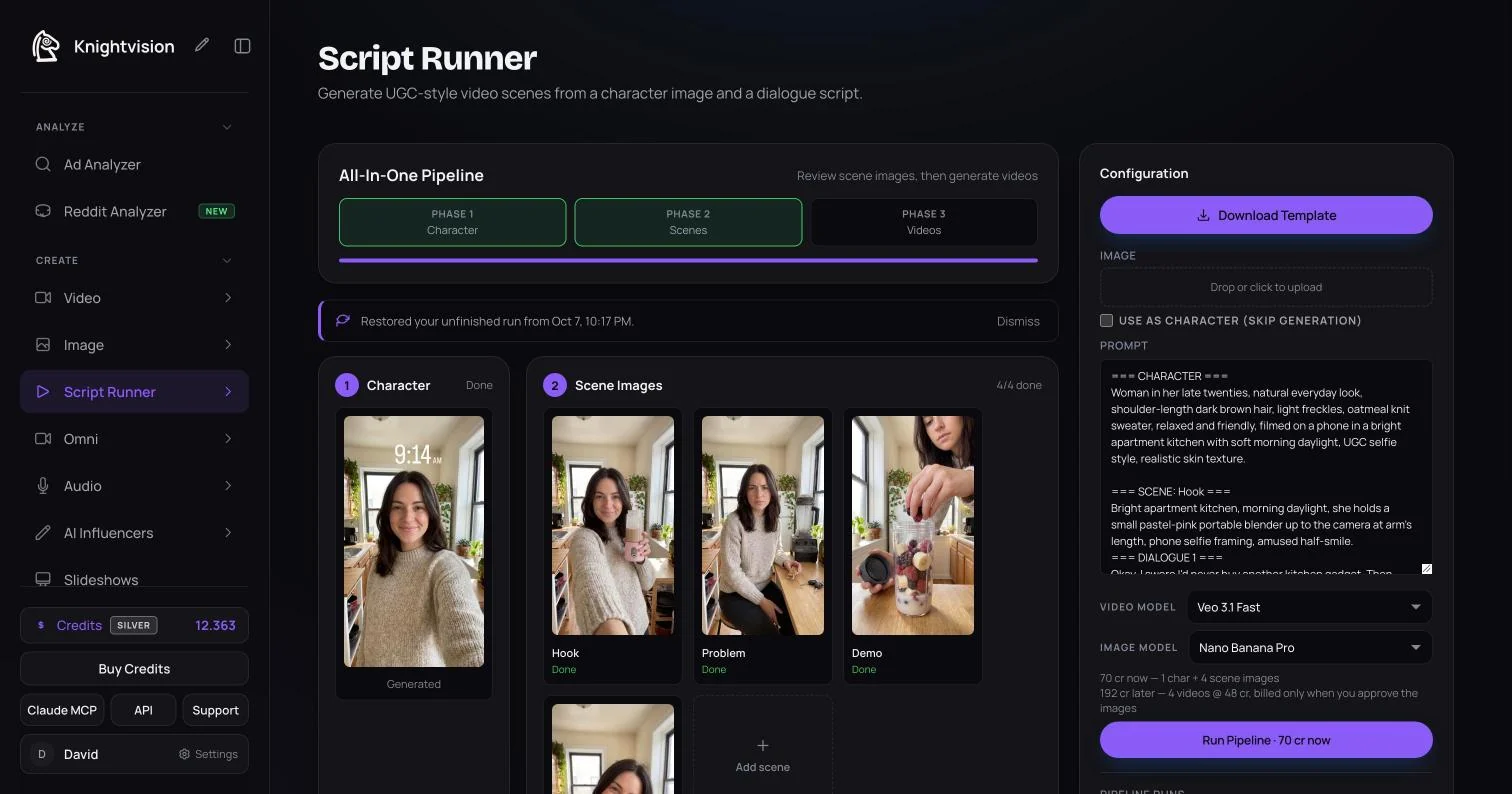Click the Knightvision knight logo icon
The height and width of the screenshot is (794, 1512).
(46, 46)
